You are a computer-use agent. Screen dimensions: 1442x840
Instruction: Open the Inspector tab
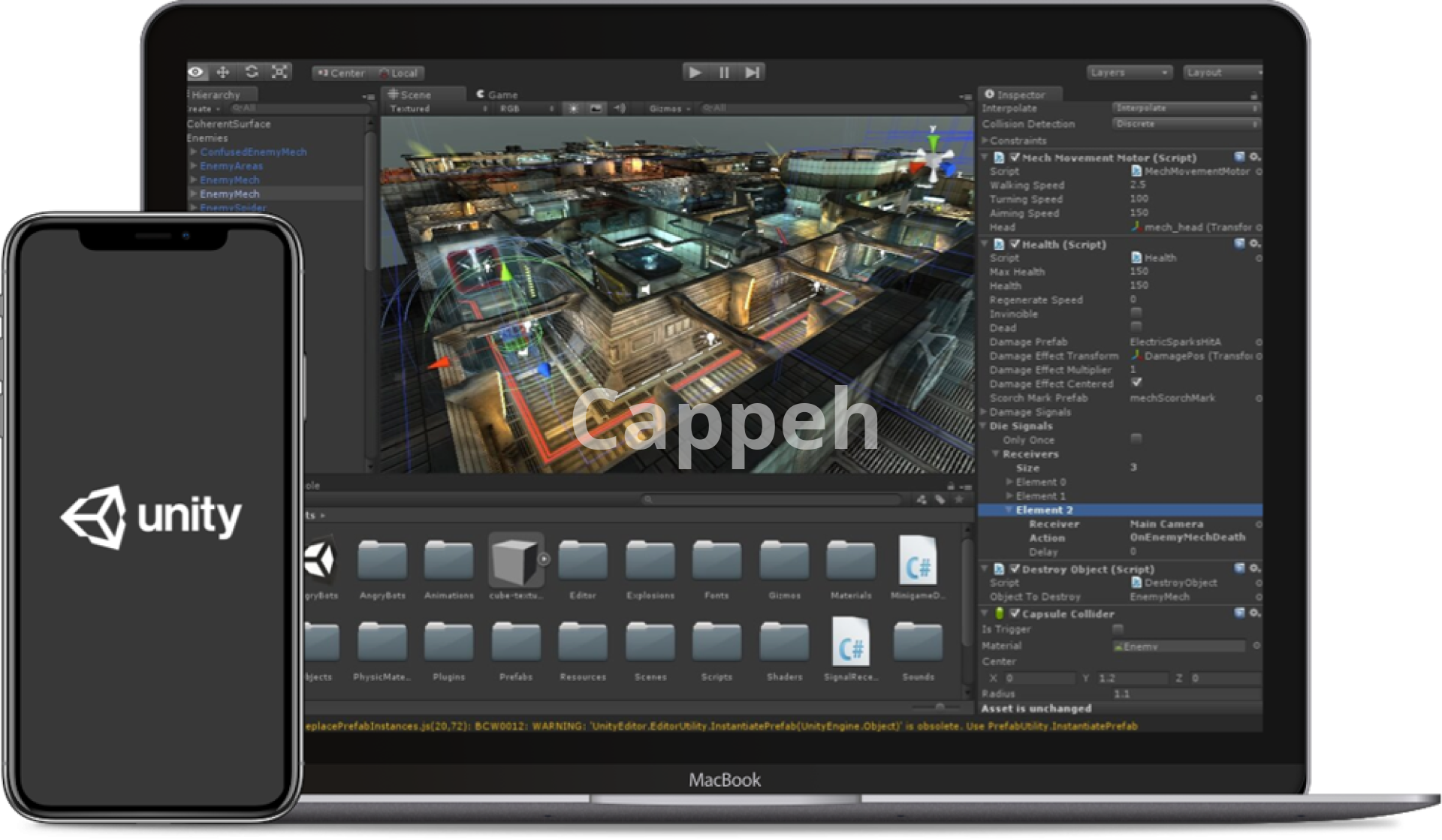coord(1019,95)
